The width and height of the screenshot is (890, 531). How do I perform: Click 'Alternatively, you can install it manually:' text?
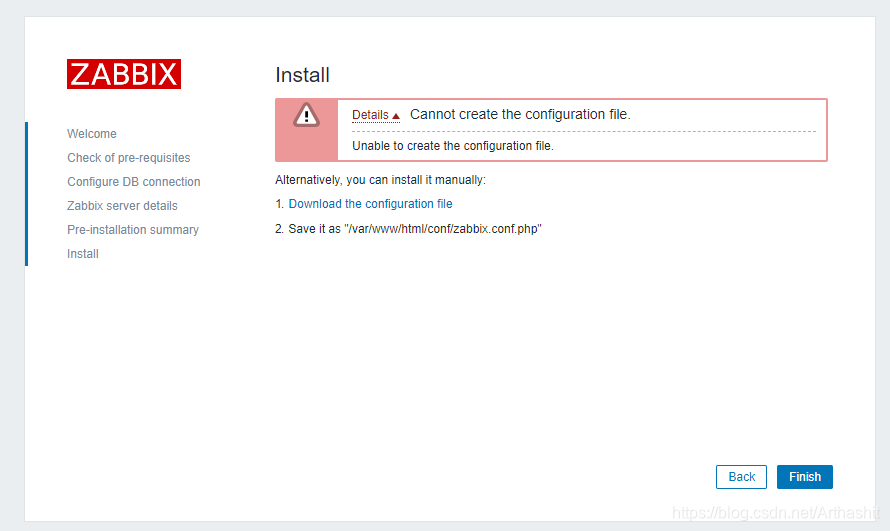[x=380, y=180]
